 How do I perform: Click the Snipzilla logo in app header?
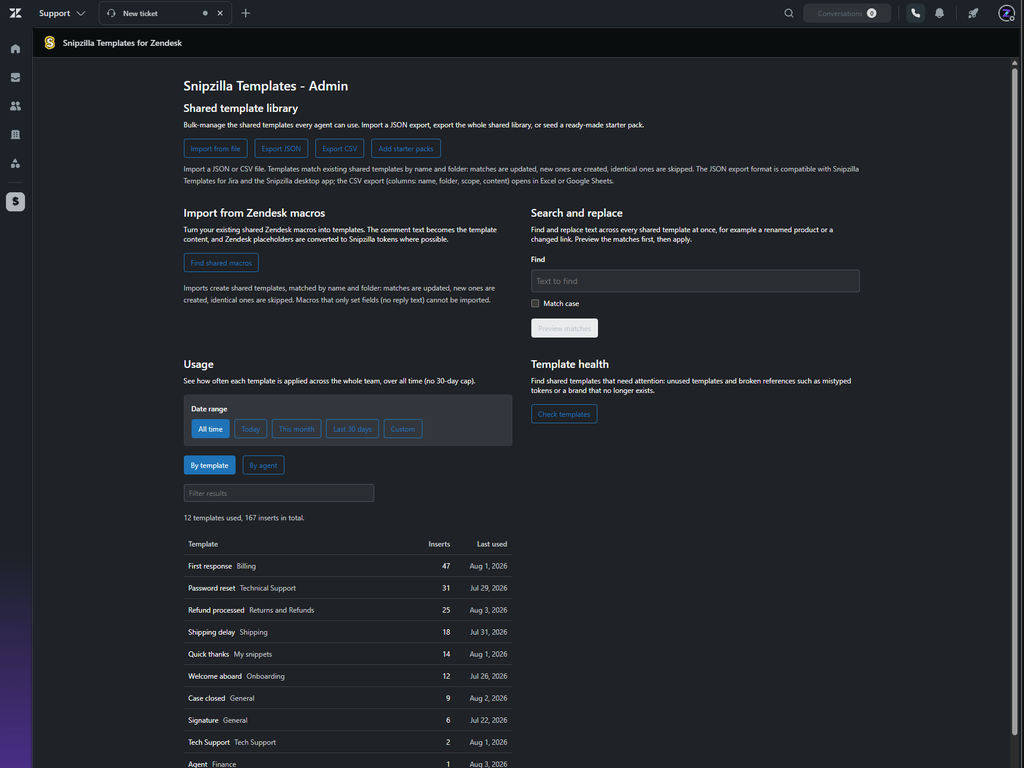(x=50, y=43)
